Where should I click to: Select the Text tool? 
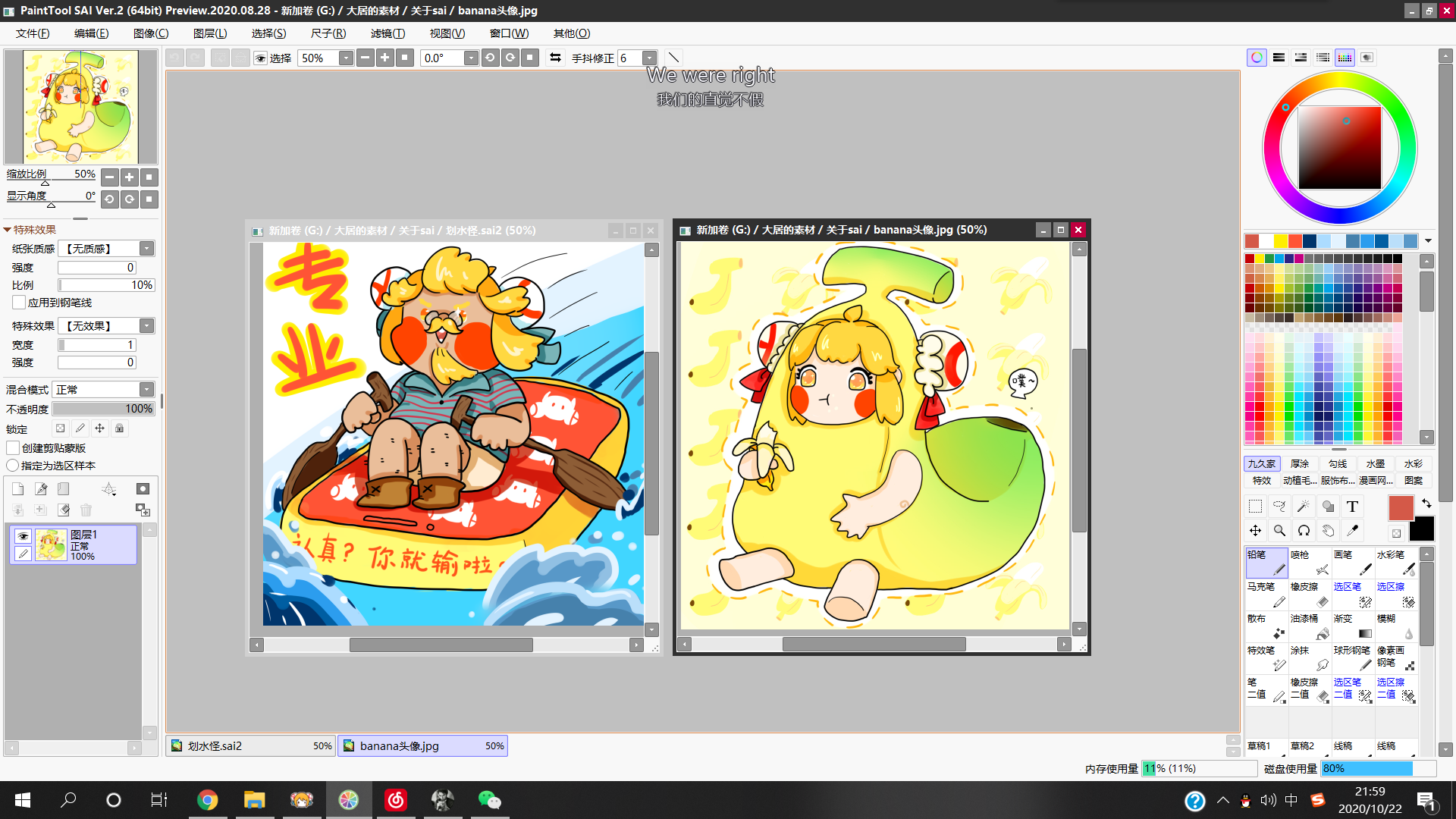[1353, 507]
